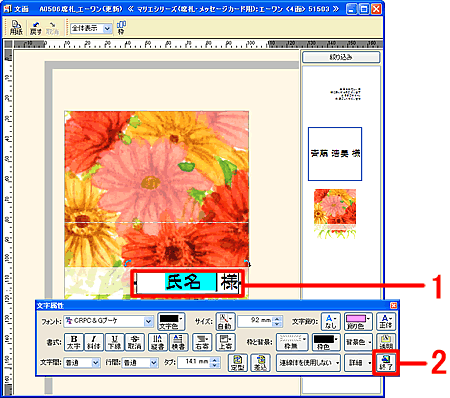Select the name card thumbnail with 様
Screen dimensions: 450x398
point(335,154)
